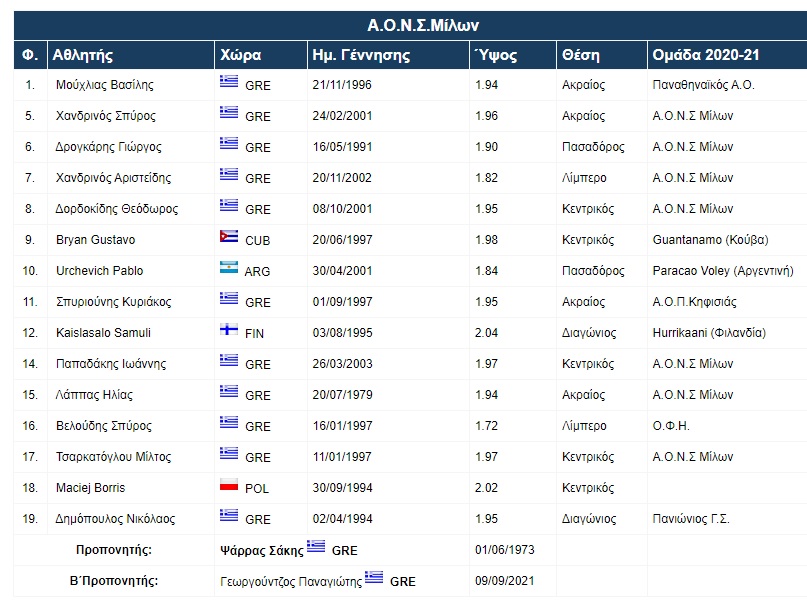The height and width of the screenshot is (606, 807).
Task: Select the Προπονητής row label
Action: (x=113, y=550)
